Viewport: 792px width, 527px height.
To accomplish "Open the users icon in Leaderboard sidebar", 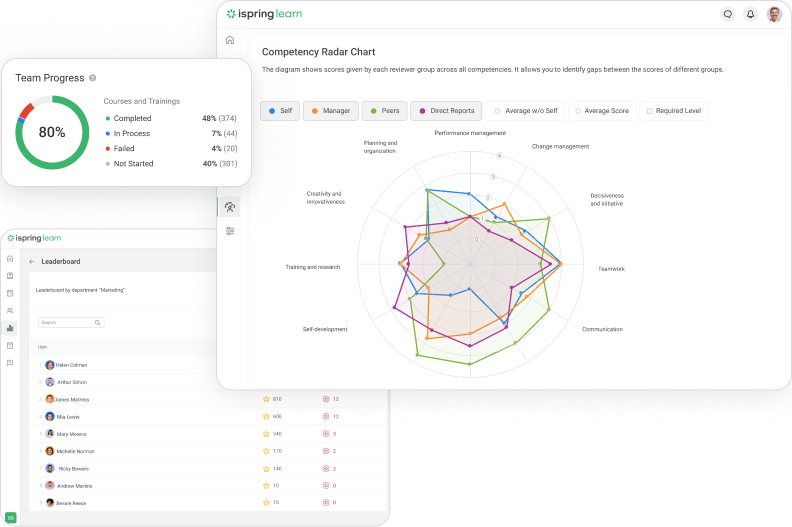I will pyautogui.click(x=10, y=311).
